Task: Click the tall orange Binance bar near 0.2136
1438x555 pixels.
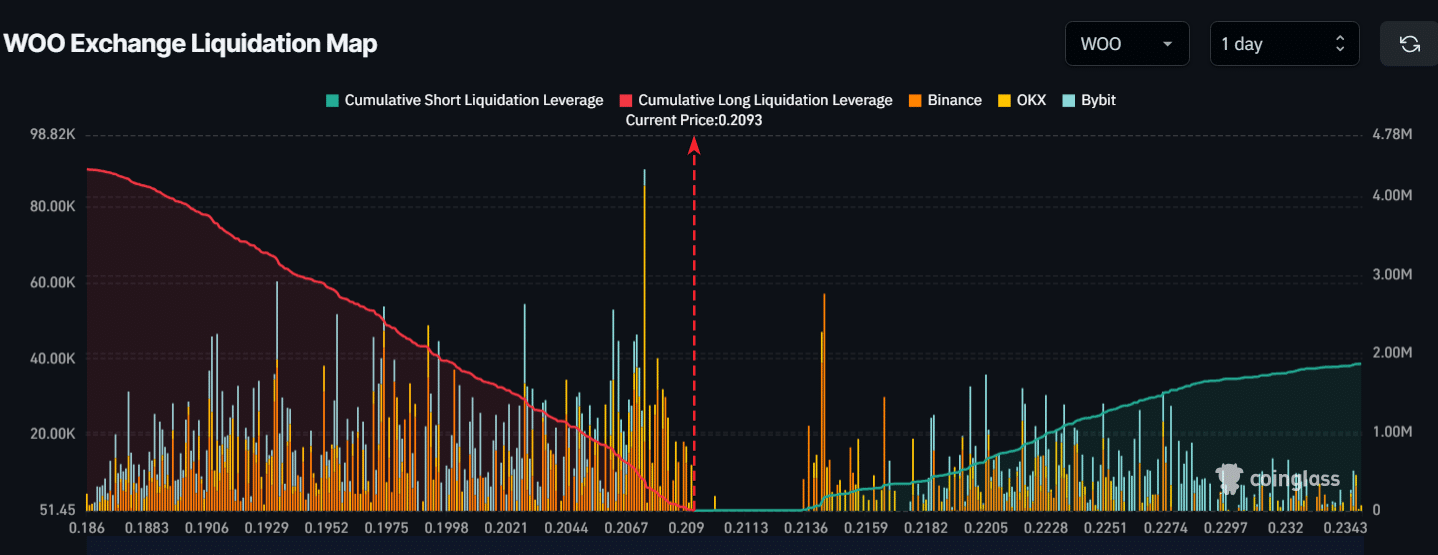Action: pos(823,402)
